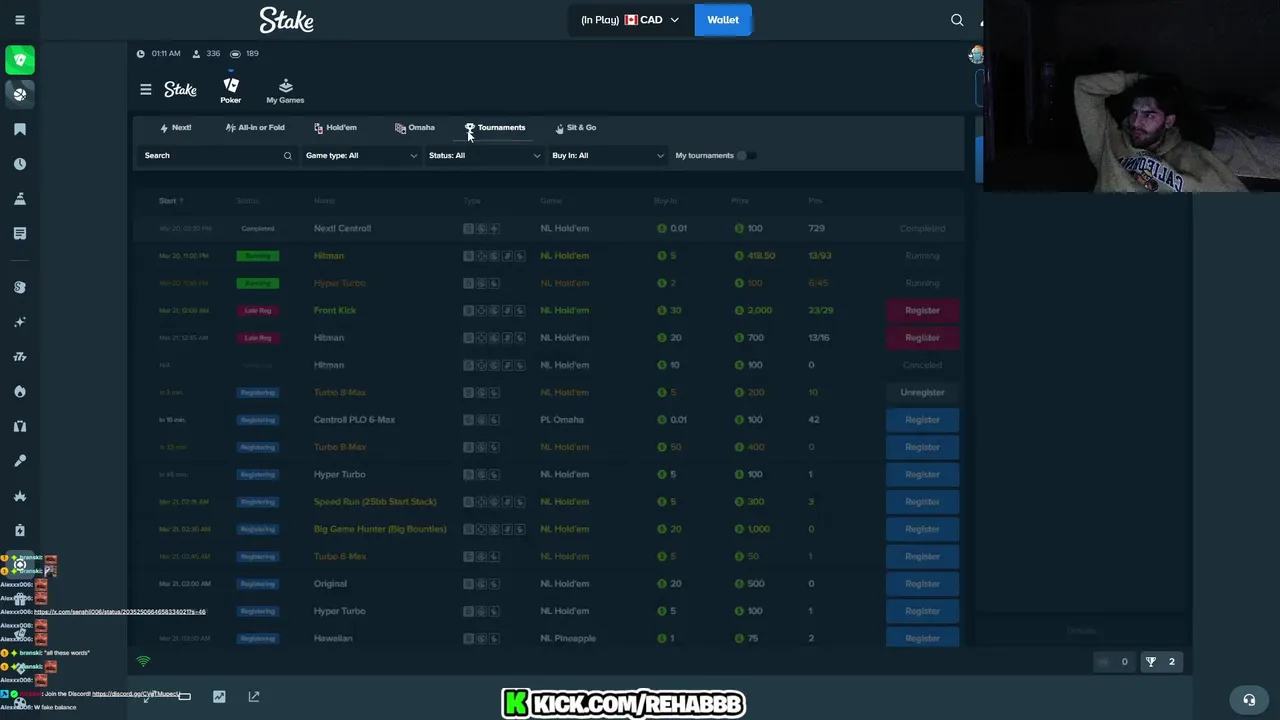
Task: Click the live stats chart icon
Action: click(x=219, y=696)
